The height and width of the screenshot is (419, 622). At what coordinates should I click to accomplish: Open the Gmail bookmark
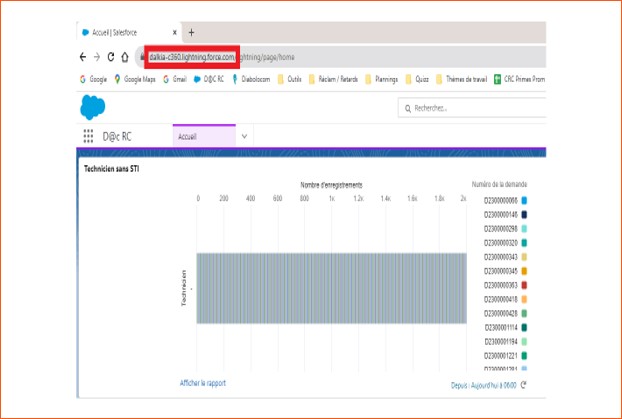[175, 79]
